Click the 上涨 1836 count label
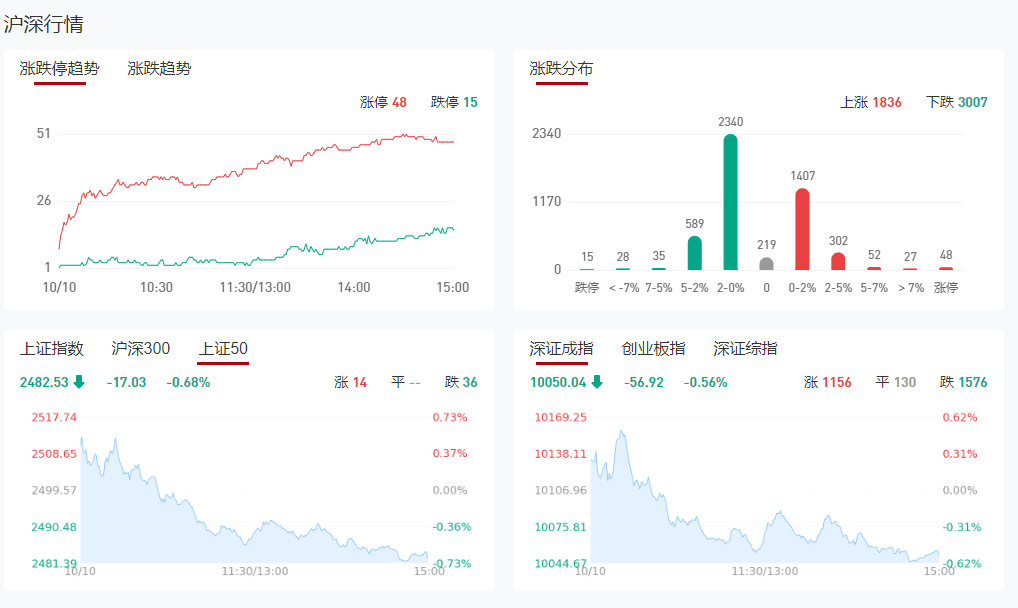 [871, 102]
